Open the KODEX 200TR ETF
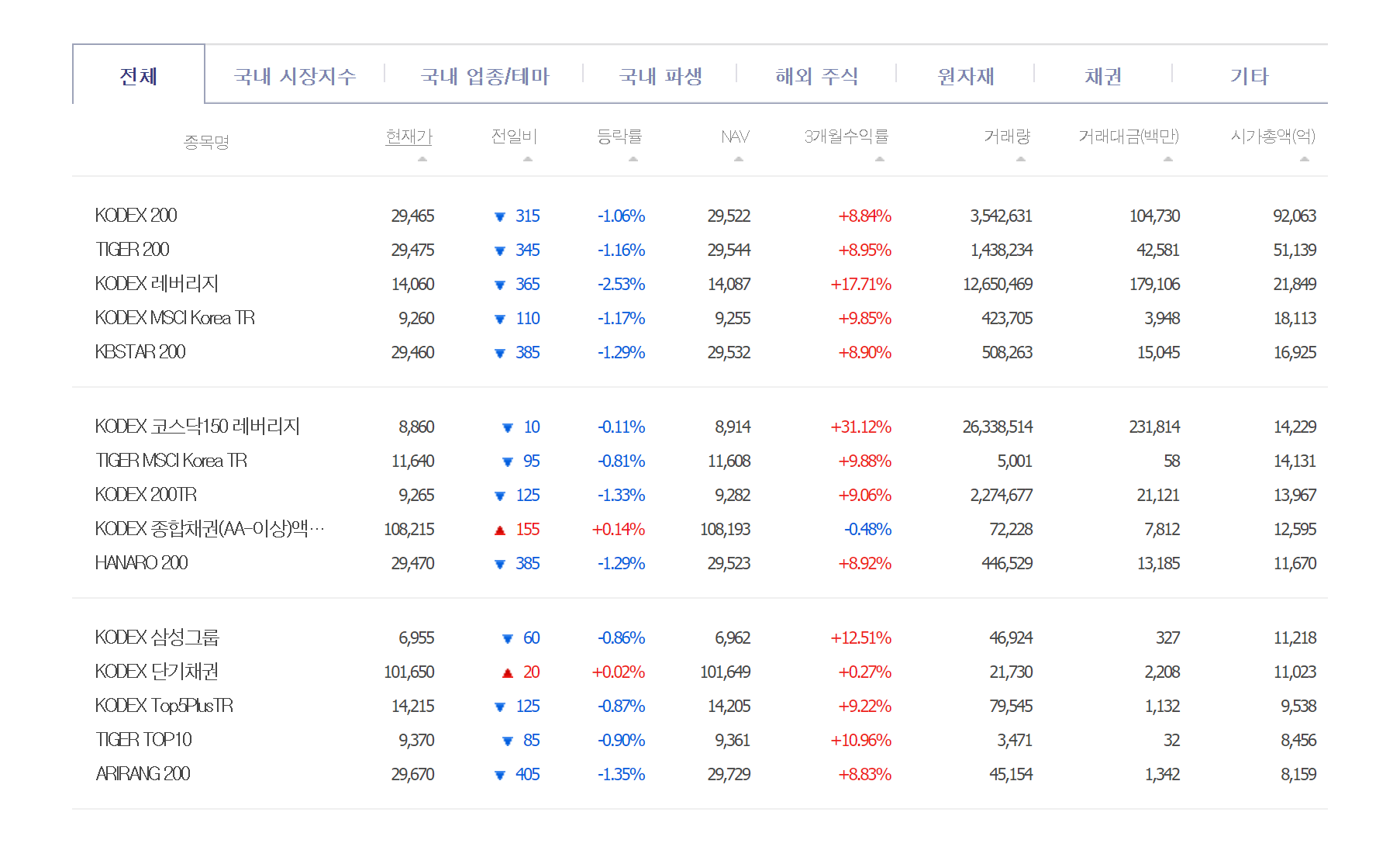 (x=146, y=495)
